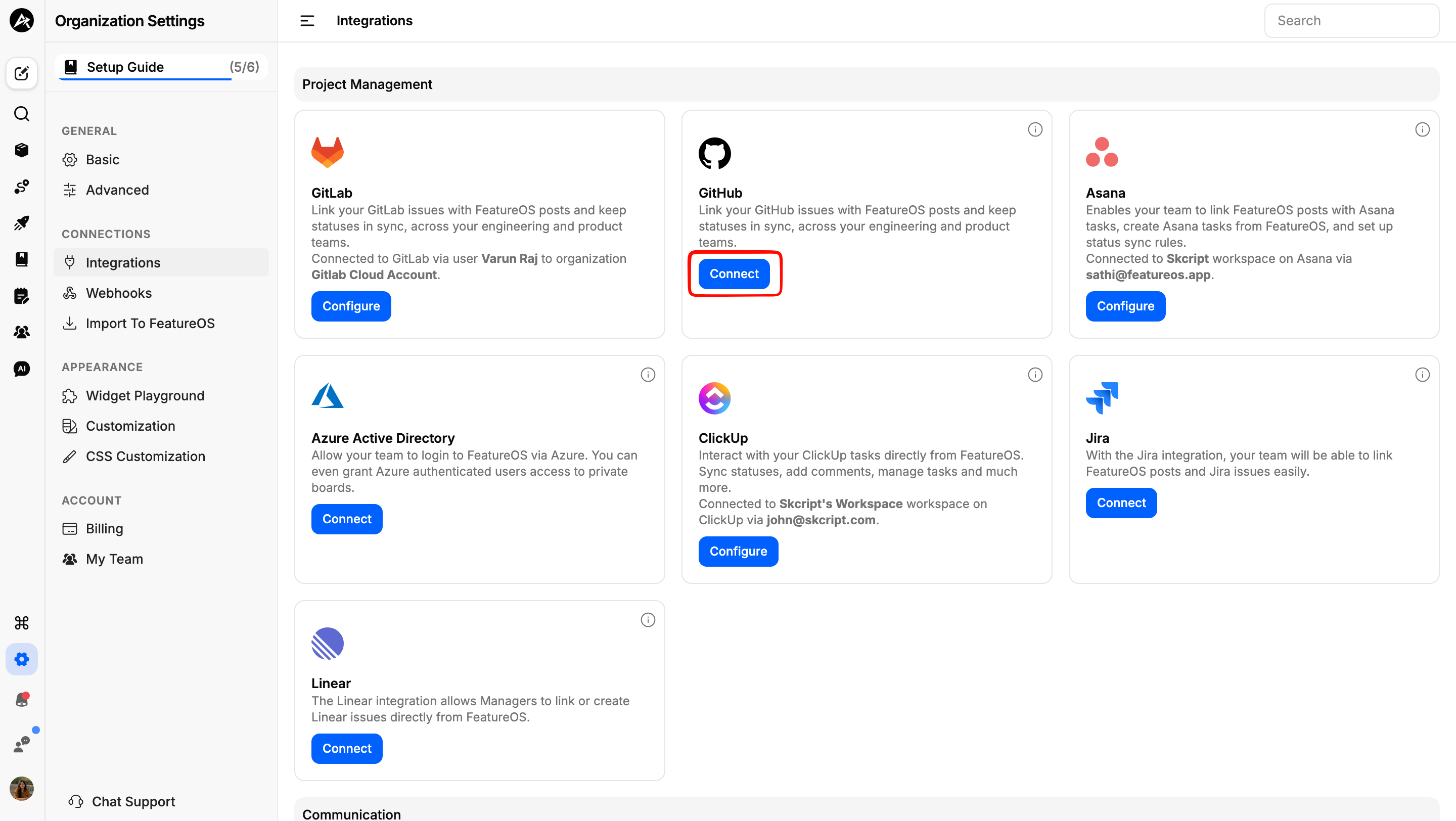1456x821 pixels.
Task: Open the roadmap icon in left rail
Action: [x=21, y=187]
